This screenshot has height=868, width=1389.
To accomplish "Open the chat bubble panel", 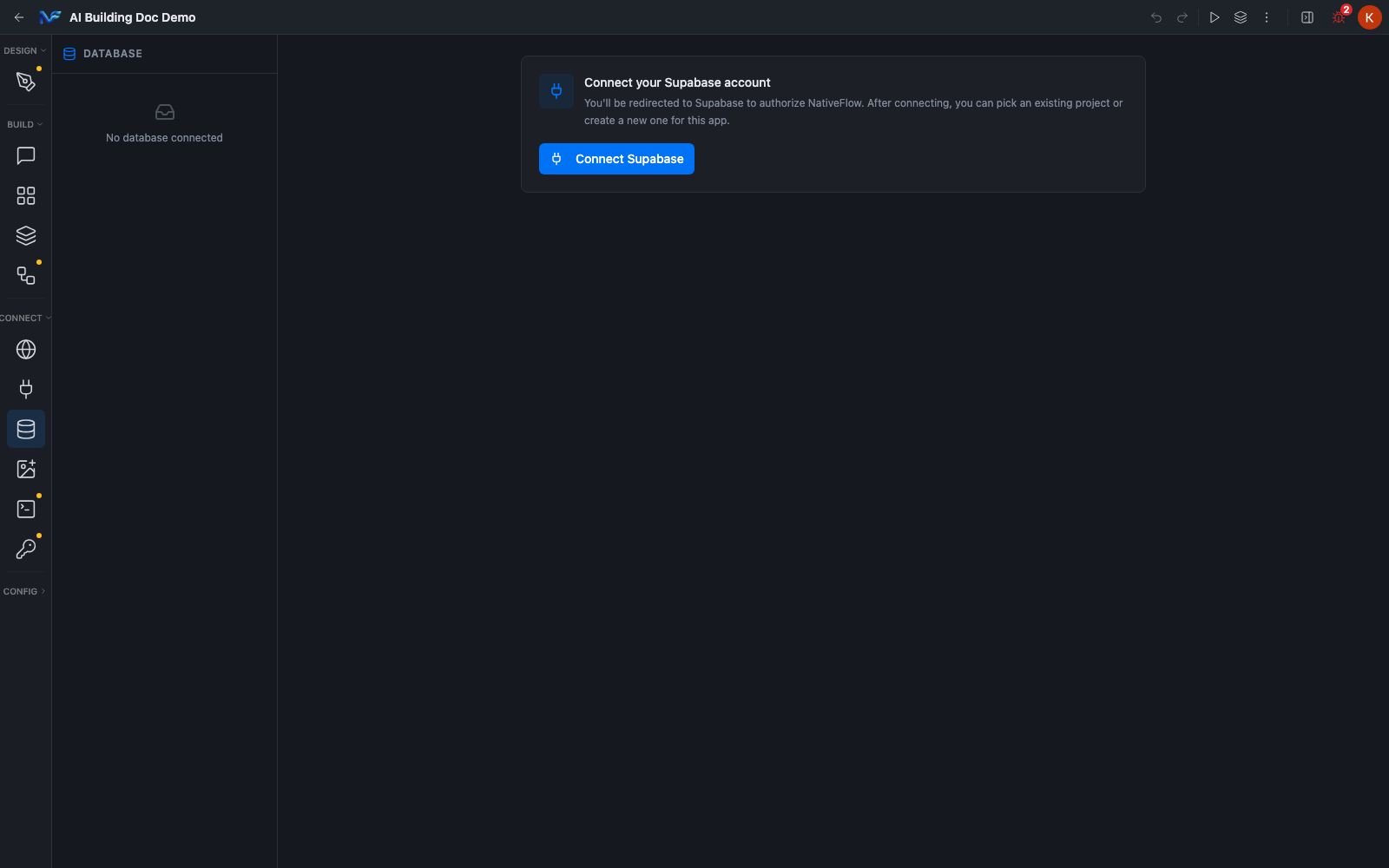I will coord(26,155).
